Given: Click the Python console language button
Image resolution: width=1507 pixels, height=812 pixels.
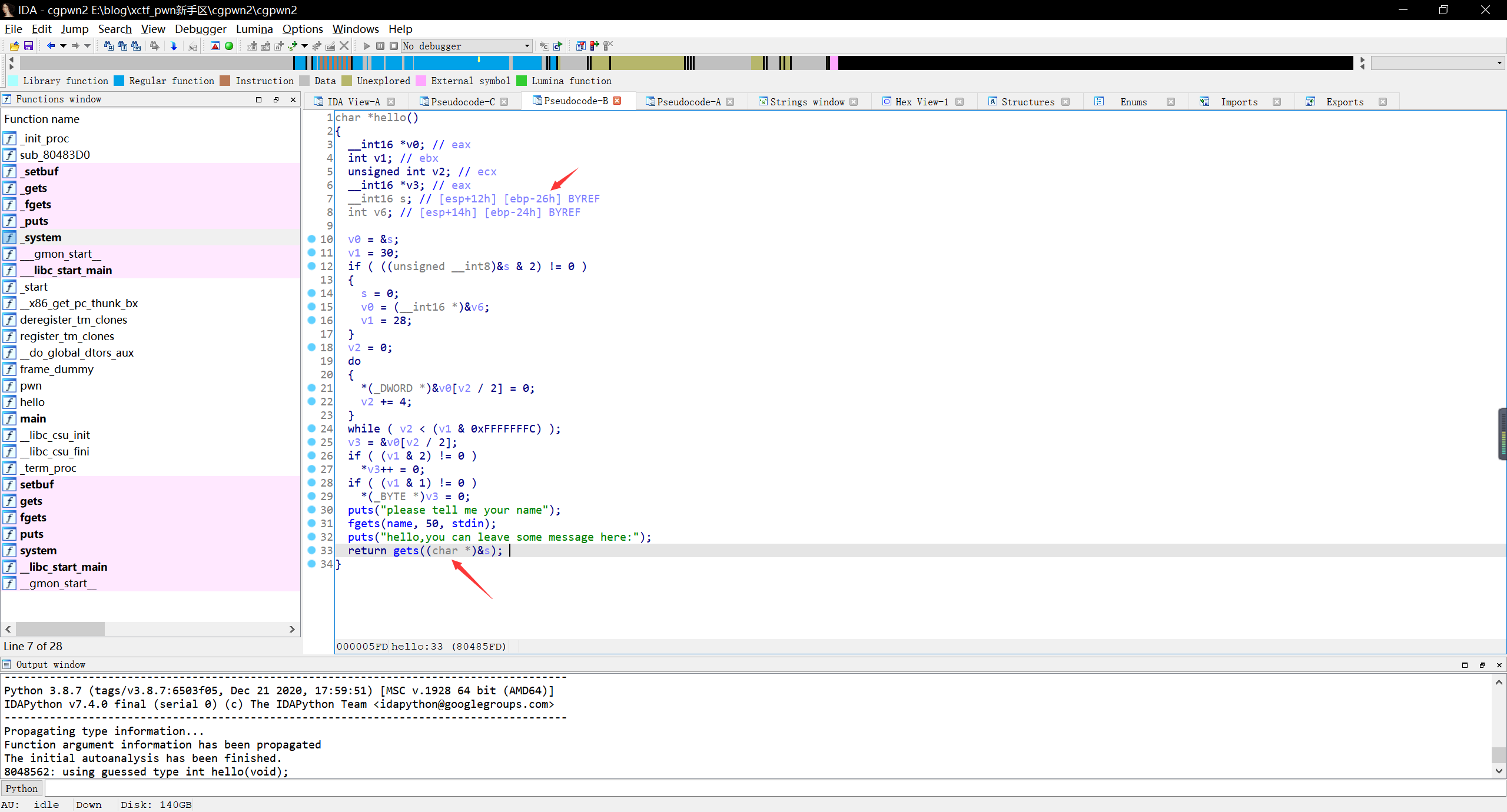Looking at the screenshot, I should point(22,788).
